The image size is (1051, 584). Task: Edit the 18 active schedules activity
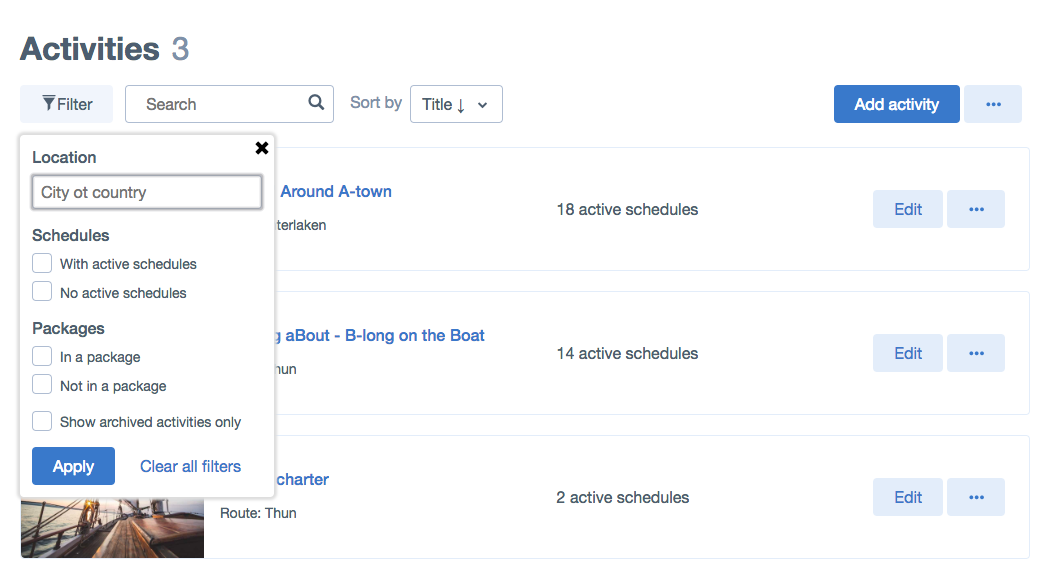(907, 209)
